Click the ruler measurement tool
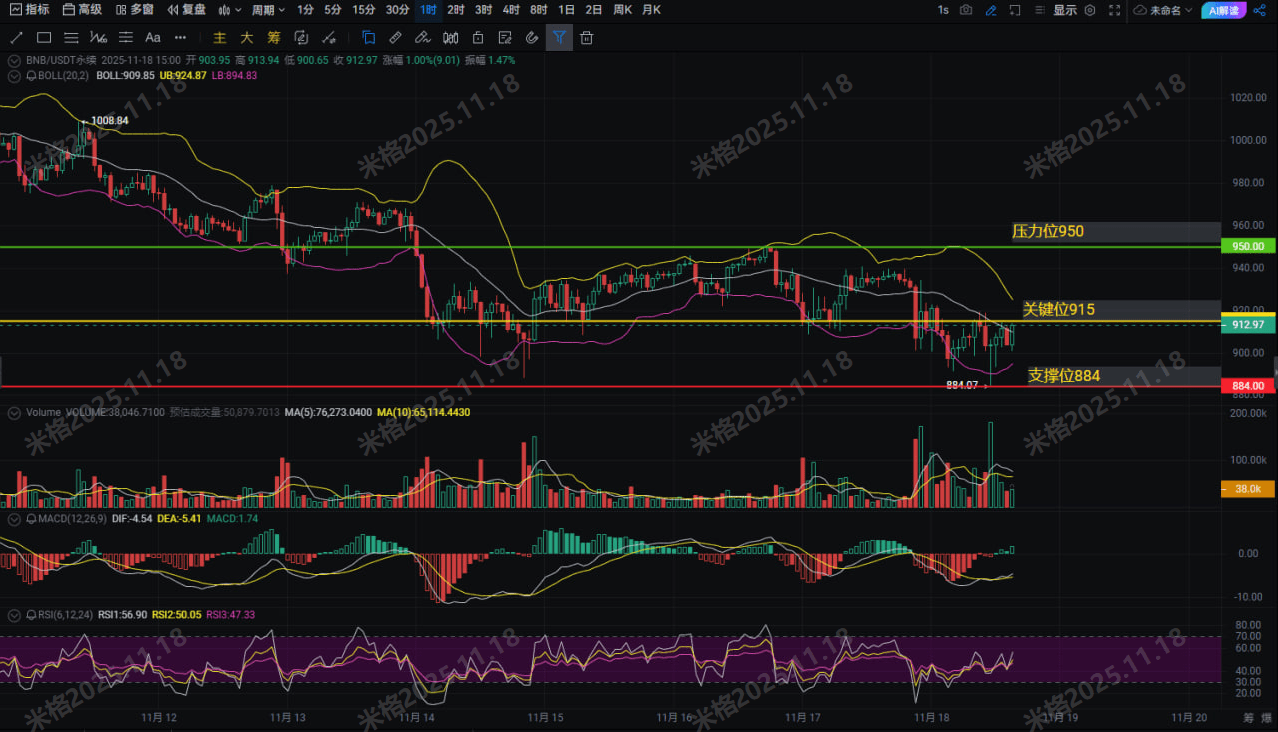The image size is (1278, 732). (395, 38)
